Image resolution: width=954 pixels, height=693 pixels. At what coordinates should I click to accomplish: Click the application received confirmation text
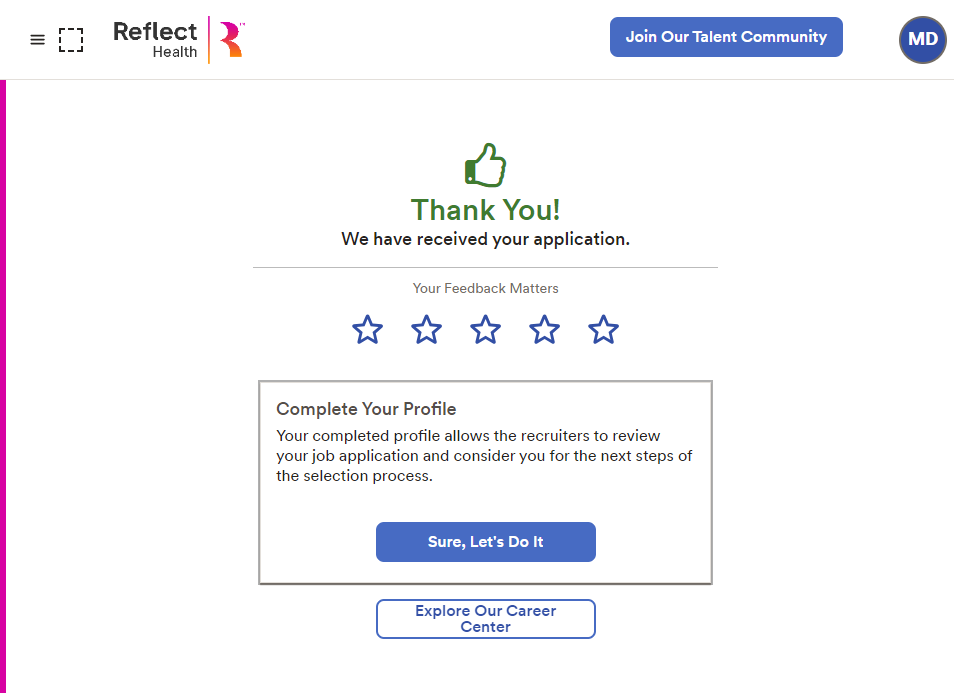click(486, 240)
